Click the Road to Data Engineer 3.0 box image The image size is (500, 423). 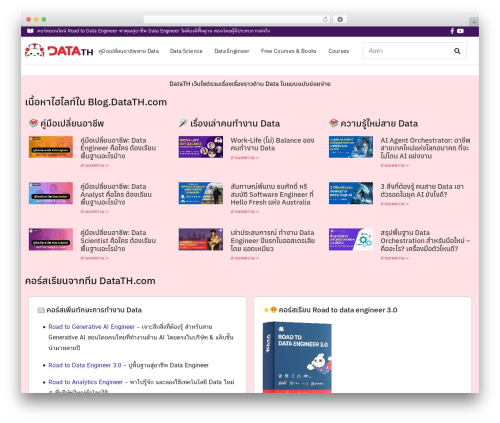[x=297, y=357]
